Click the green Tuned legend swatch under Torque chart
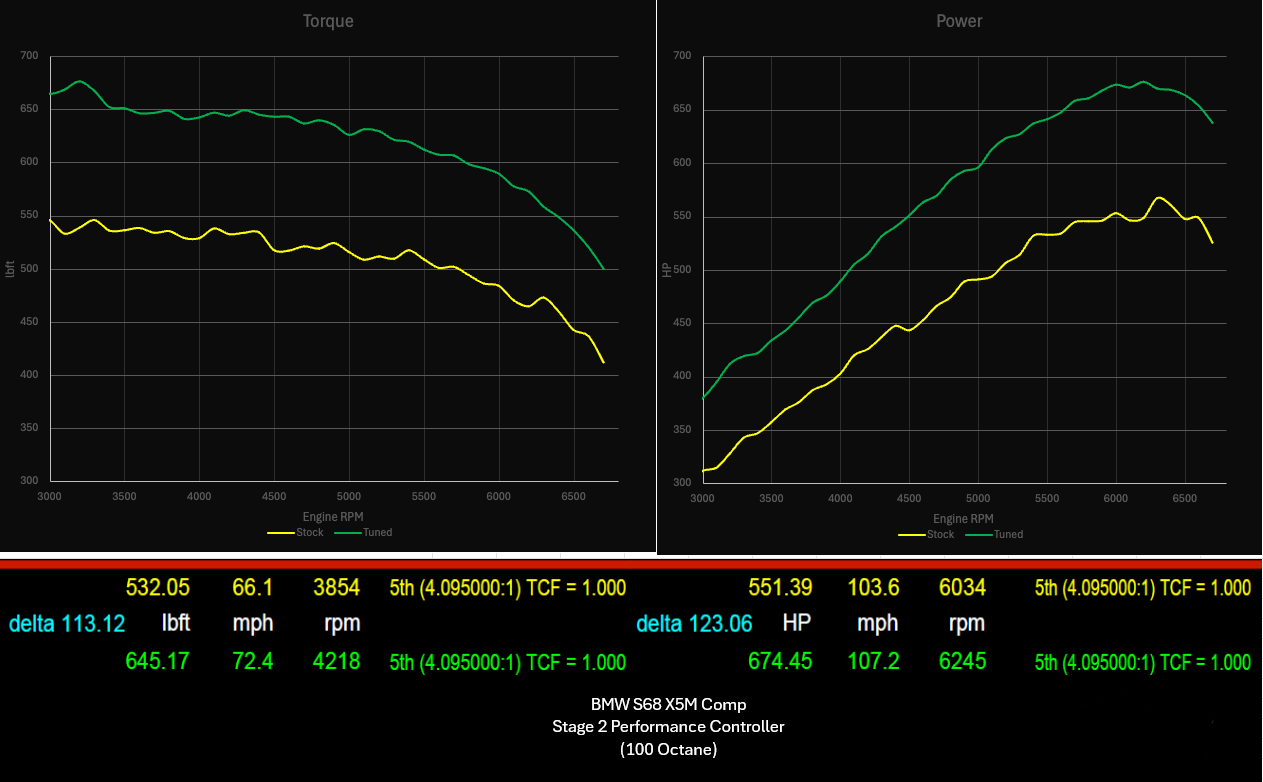1263x782 pixels. 348,533
